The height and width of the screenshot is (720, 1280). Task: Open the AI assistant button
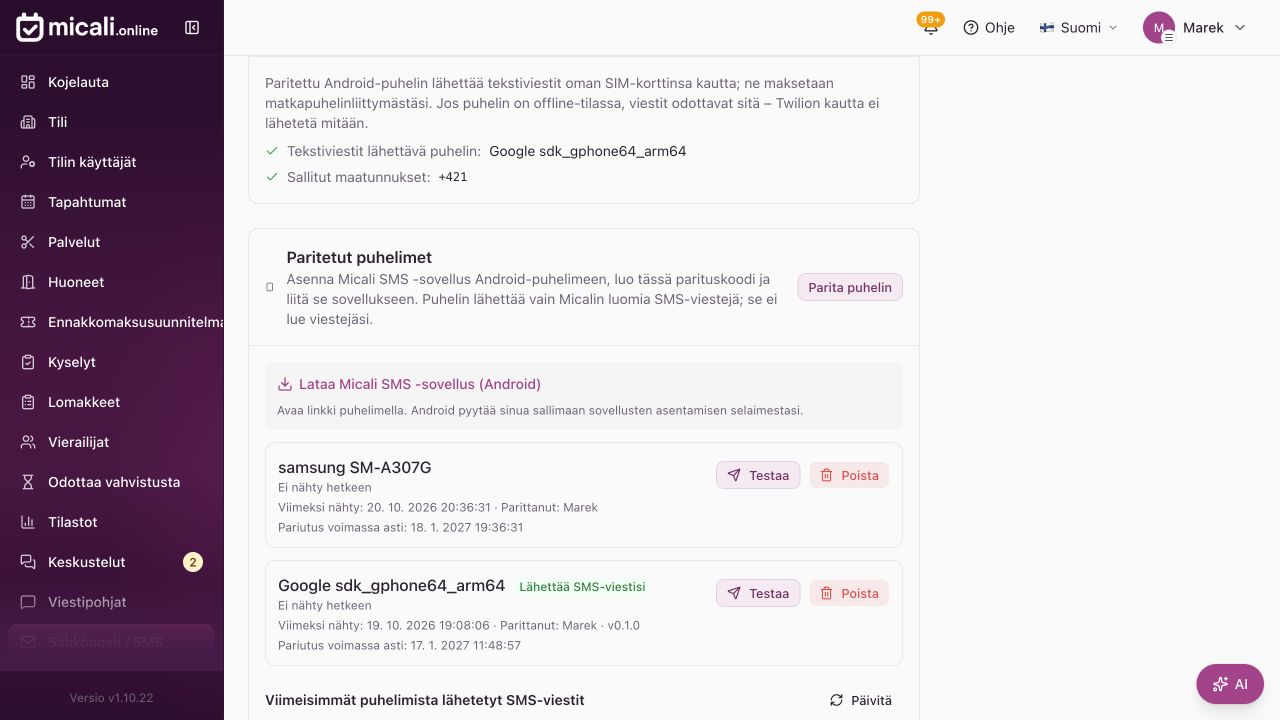pos(1230,684)
